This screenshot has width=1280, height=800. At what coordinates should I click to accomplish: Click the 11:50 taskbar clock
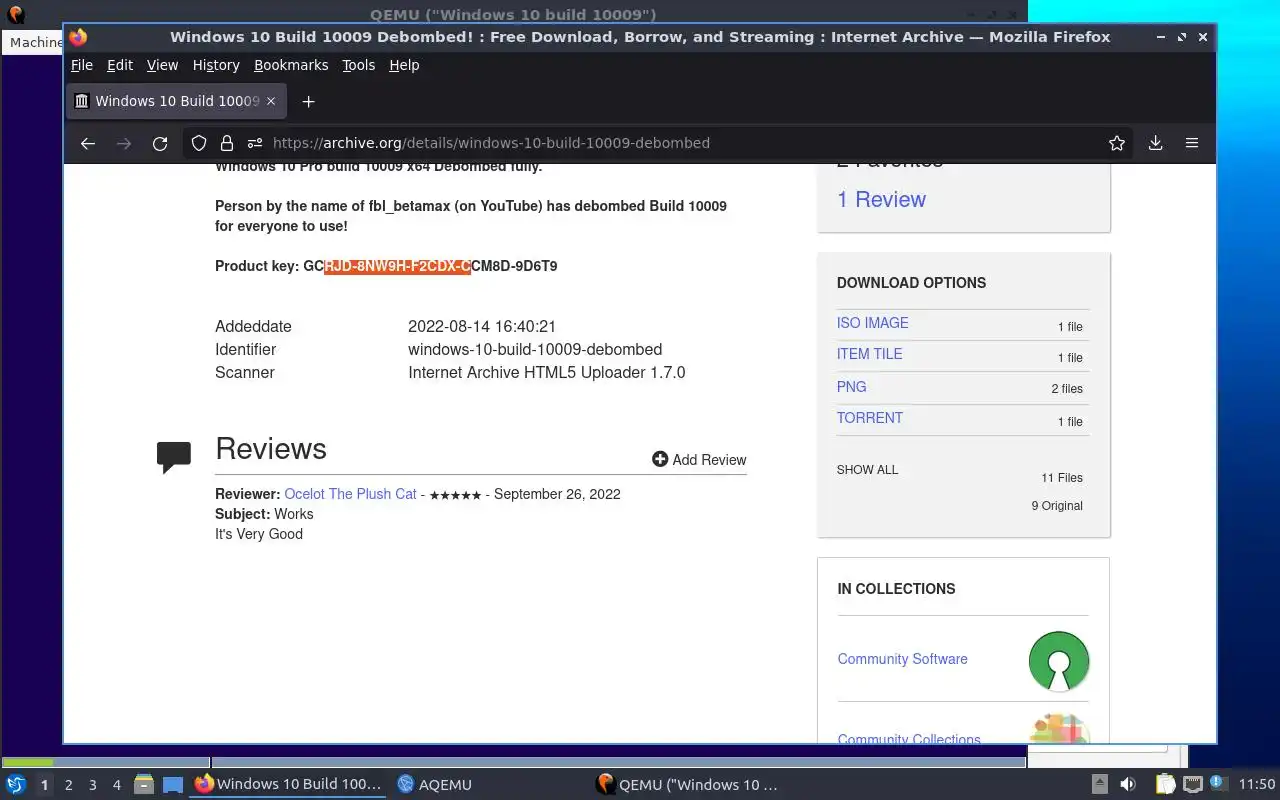pyautogui.click(x=1257, y=785)
